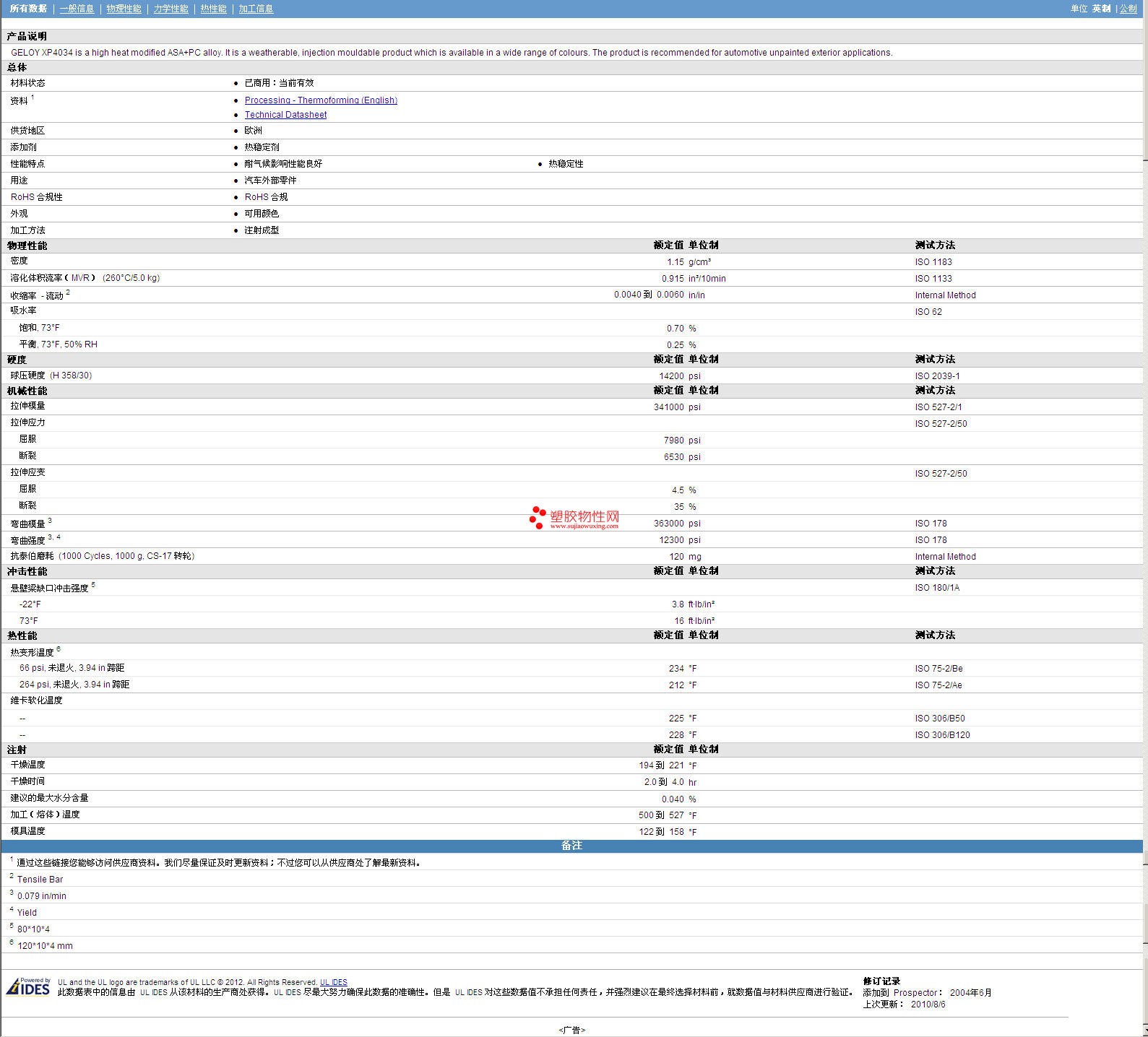This screenshot has width=1148, height=1037.
Task: Click the IDES logo icon
Action: coord(28,987)
